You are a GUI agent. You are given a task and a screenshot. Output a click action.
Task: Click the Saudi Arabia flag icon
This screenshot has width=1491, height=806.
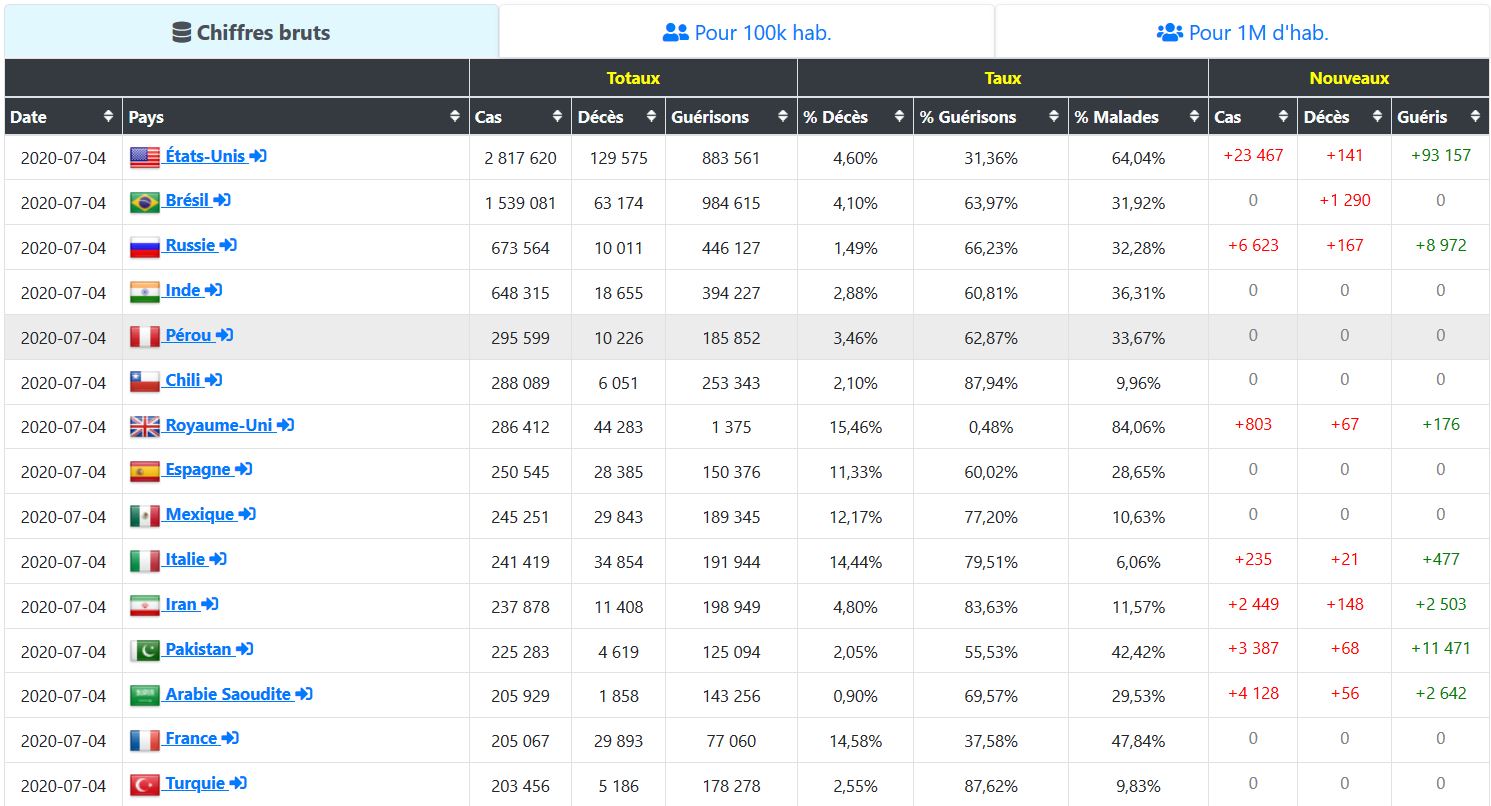pos(145,695)
